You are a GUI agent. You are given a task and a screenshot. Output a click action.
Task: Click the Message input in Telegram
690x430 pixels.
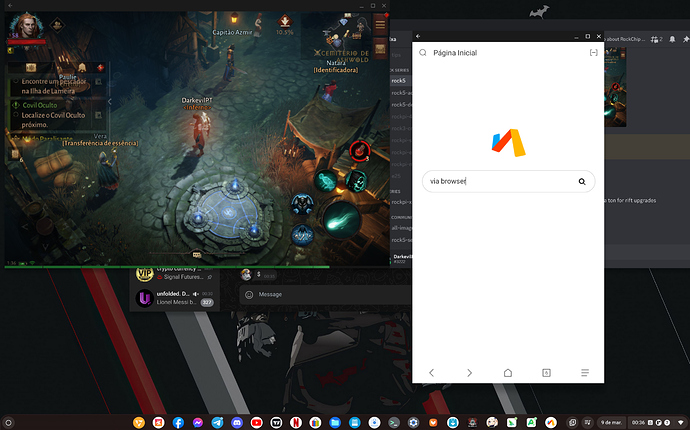[326, 294]
